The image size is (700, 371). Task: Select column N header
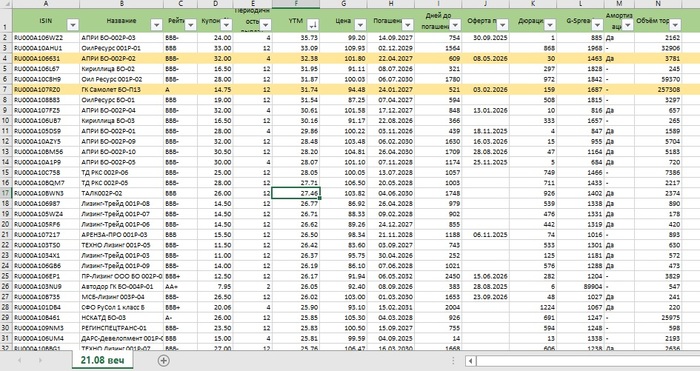tap(658, 4)
